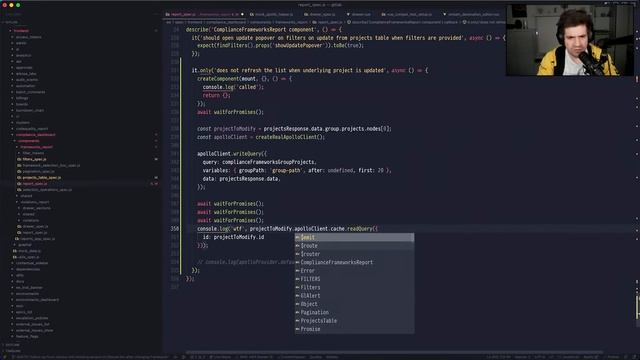The image size is (640, 360).
Task: Pick uppercase FILTERS from suggestions
Action: coord(354,279)
